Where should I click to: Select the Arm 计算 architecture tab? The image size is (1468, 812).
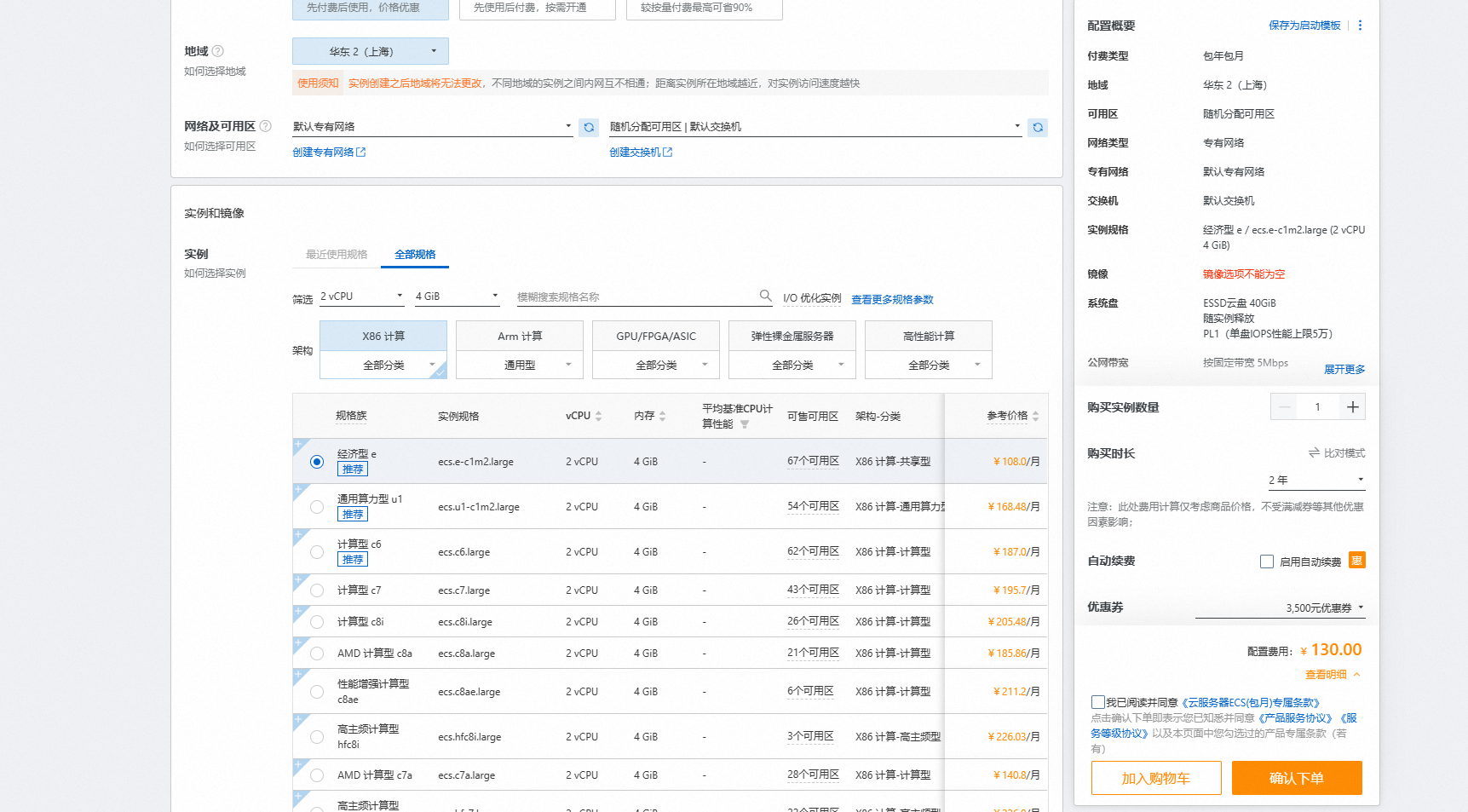click(x=520, y=336)
